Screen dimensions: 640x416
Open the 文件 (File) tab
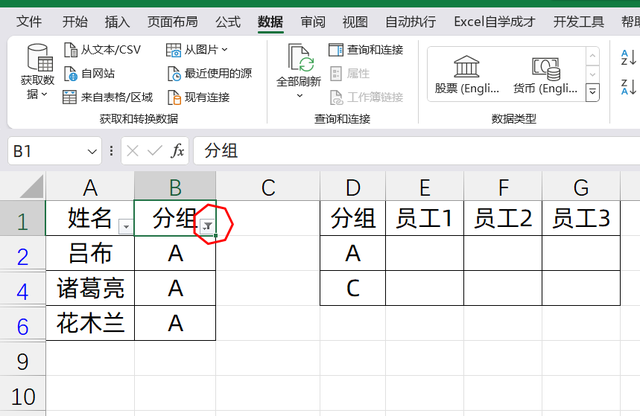click(x=29, y=22)
